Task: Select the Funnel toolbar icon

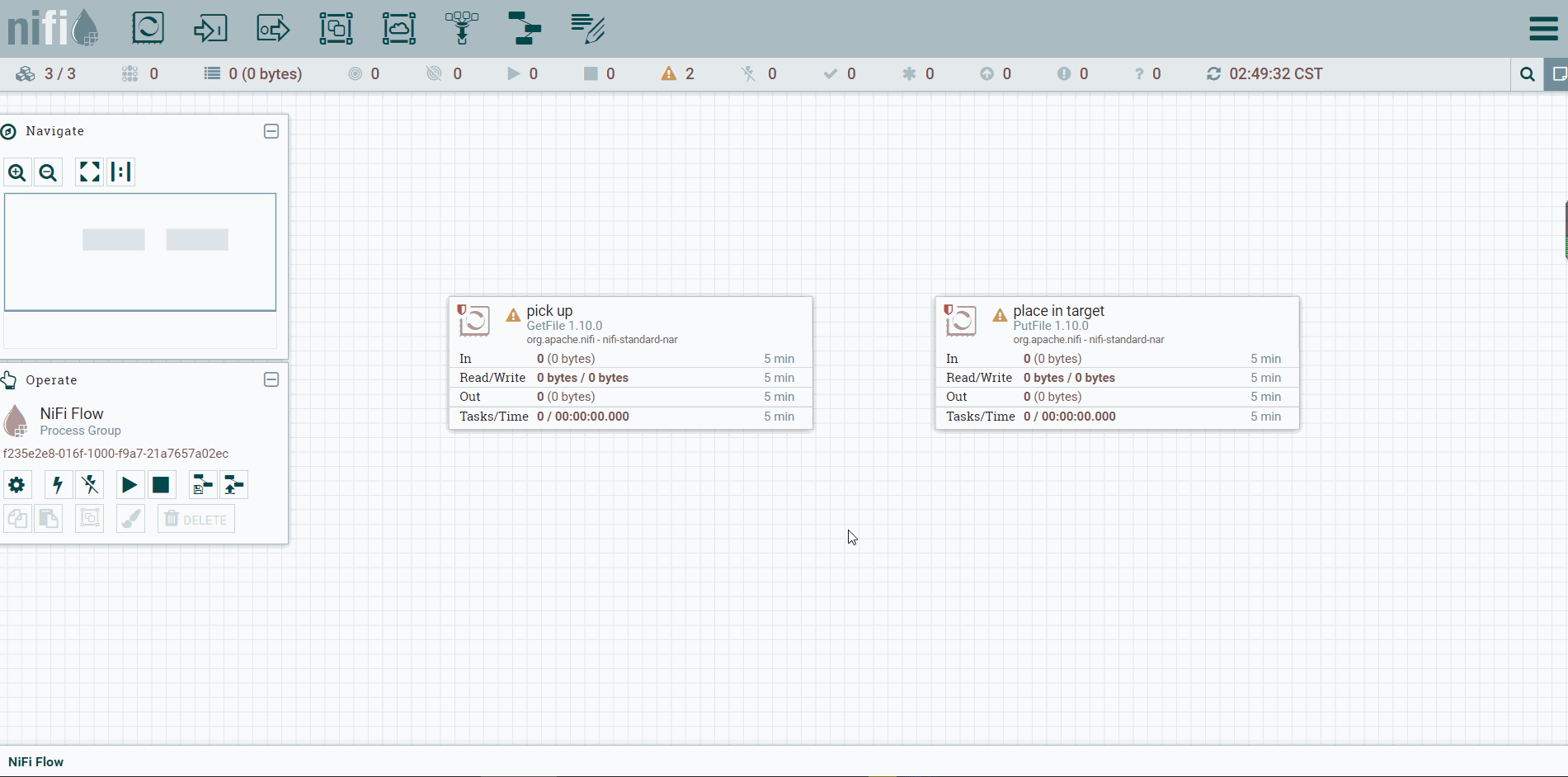Action: pyautogui.click(x=462, y=28)
